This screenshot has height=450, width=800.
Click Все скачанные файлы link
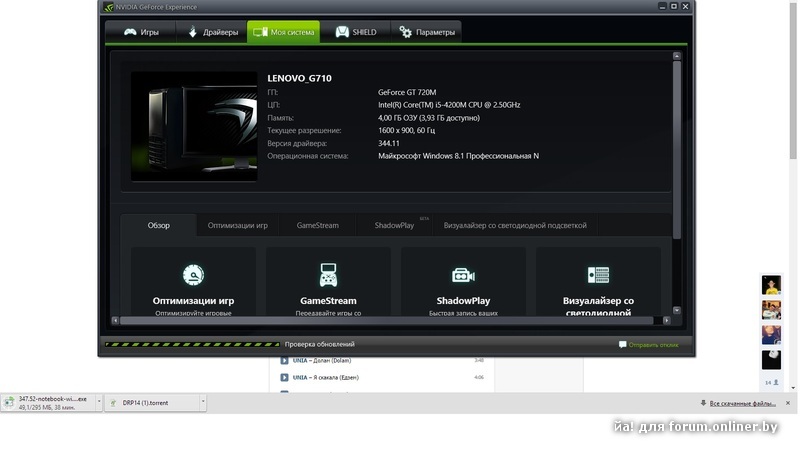741,403
